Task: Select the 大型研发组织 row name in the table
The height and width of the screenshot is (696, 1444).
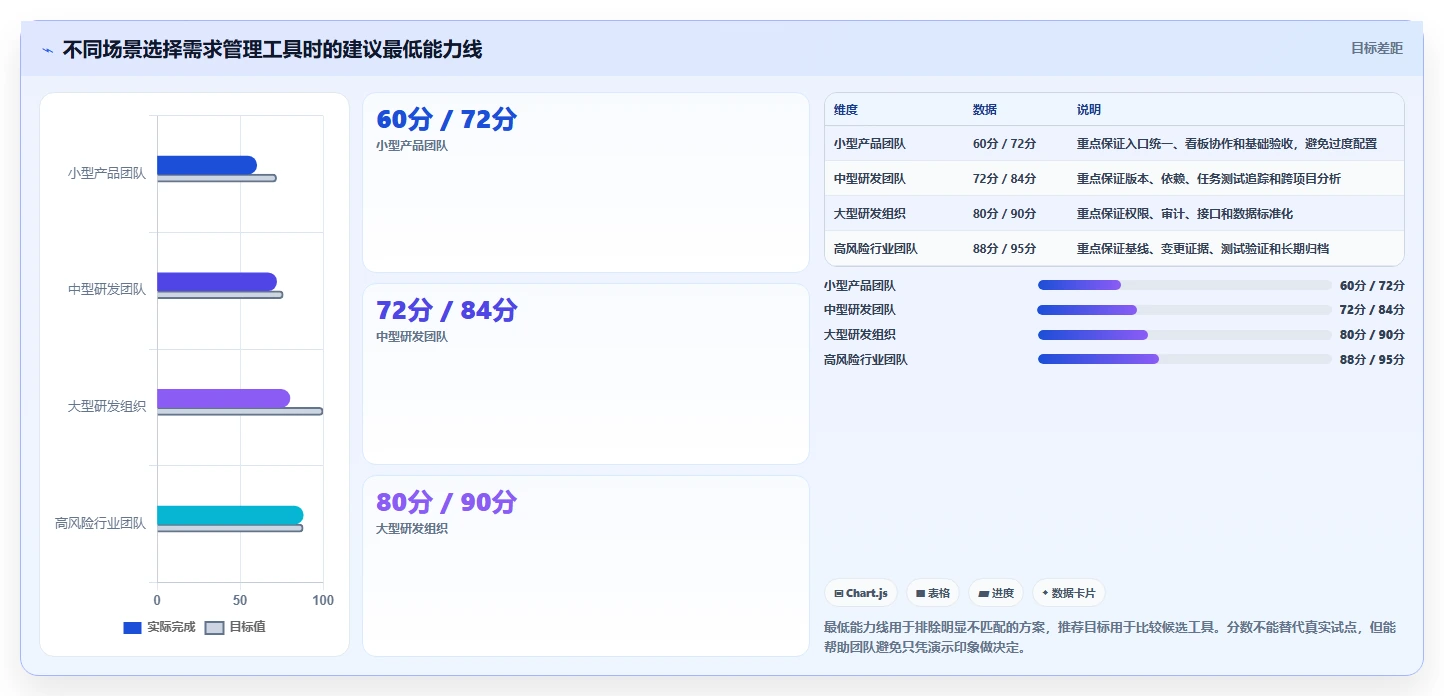Action: tap(870, 214)
